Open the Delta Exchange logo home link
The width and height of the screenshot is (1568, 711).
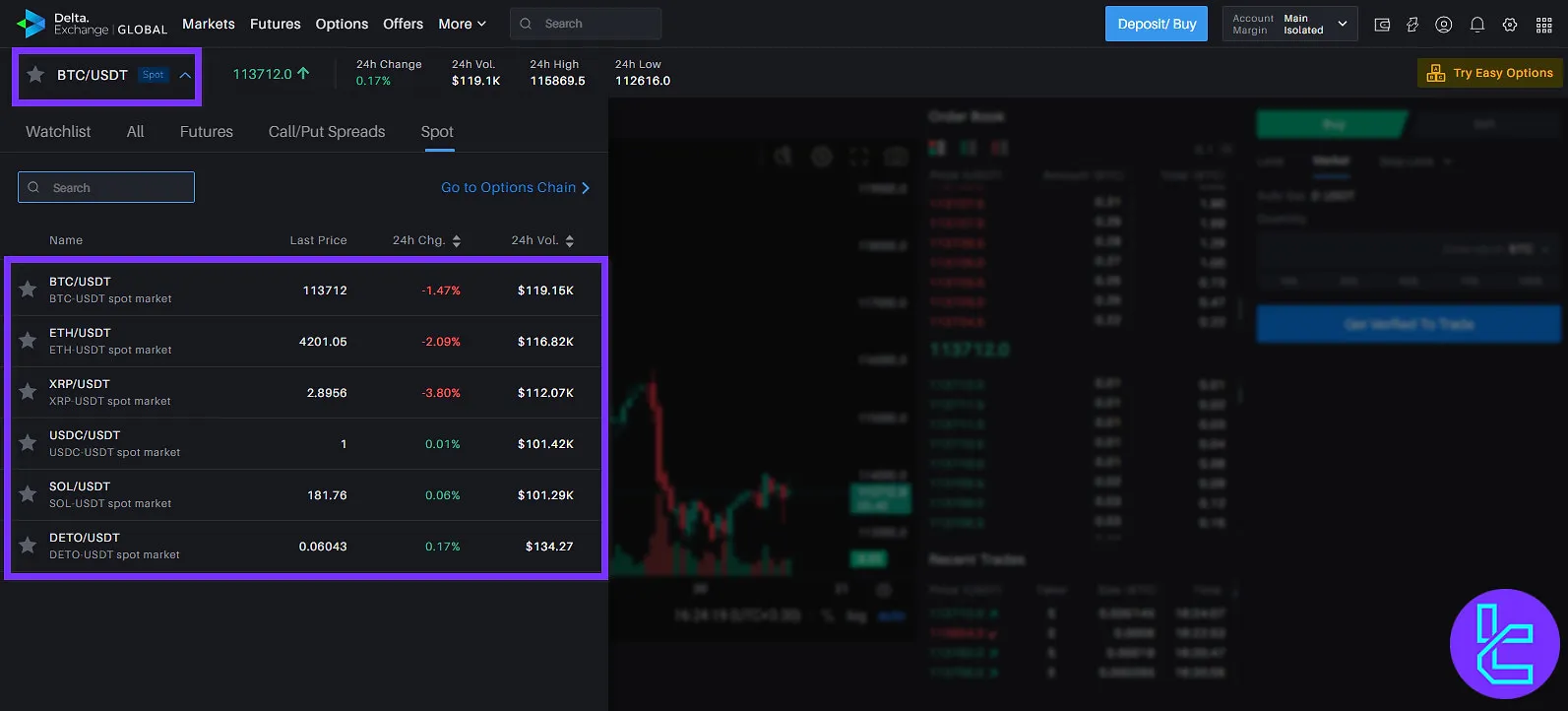pos(93,24)
